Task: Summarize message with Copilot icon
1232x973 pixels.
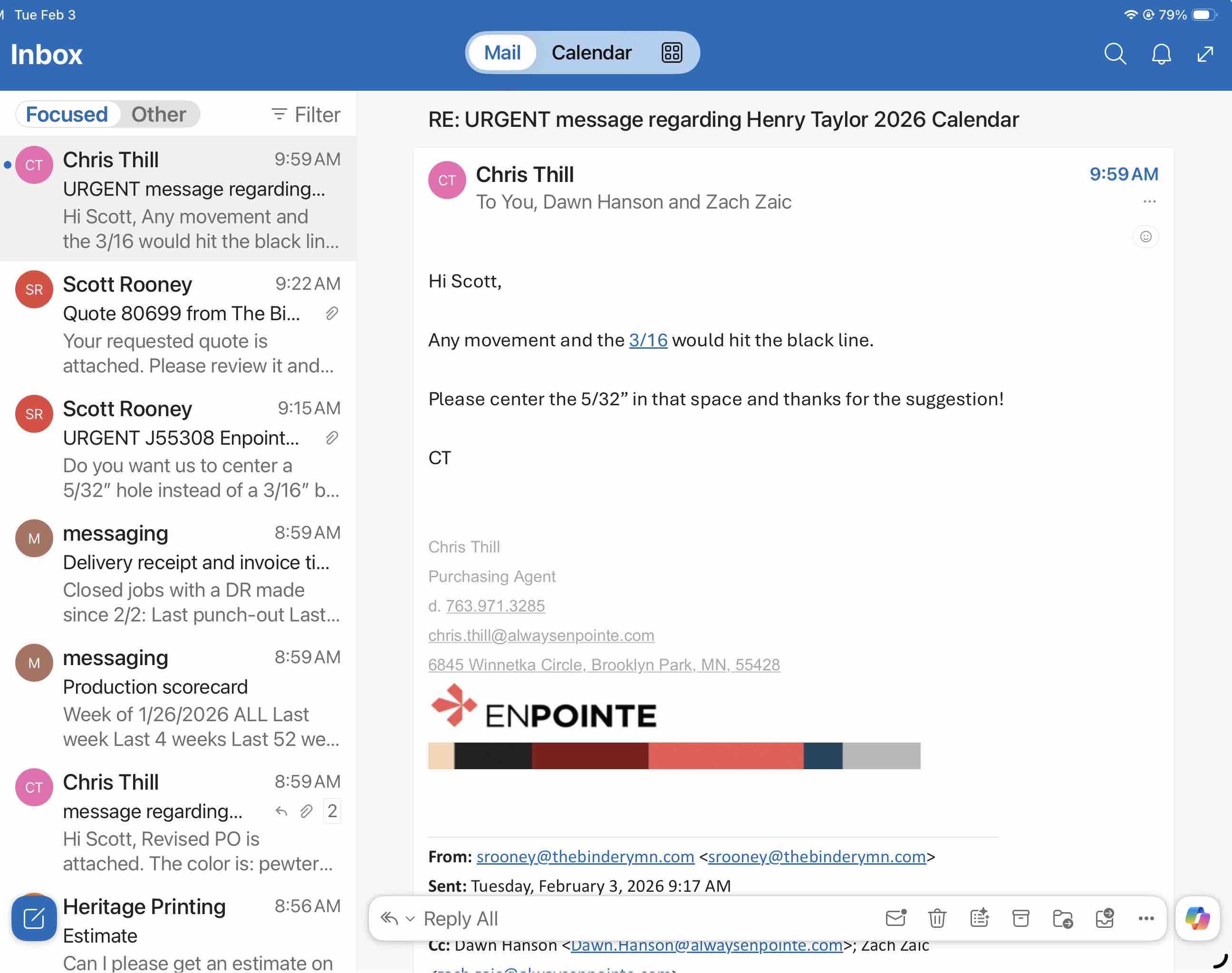Action: 979,918
